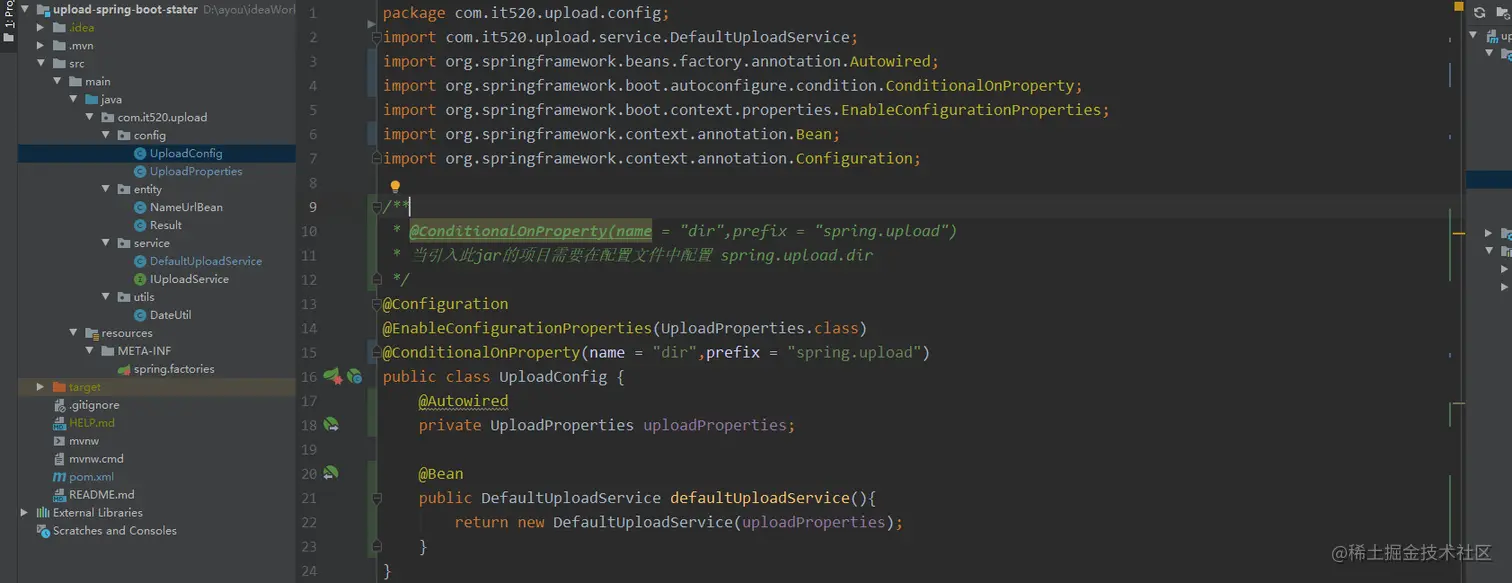Expand the .idea folder arrow

(x=41, y=28)
